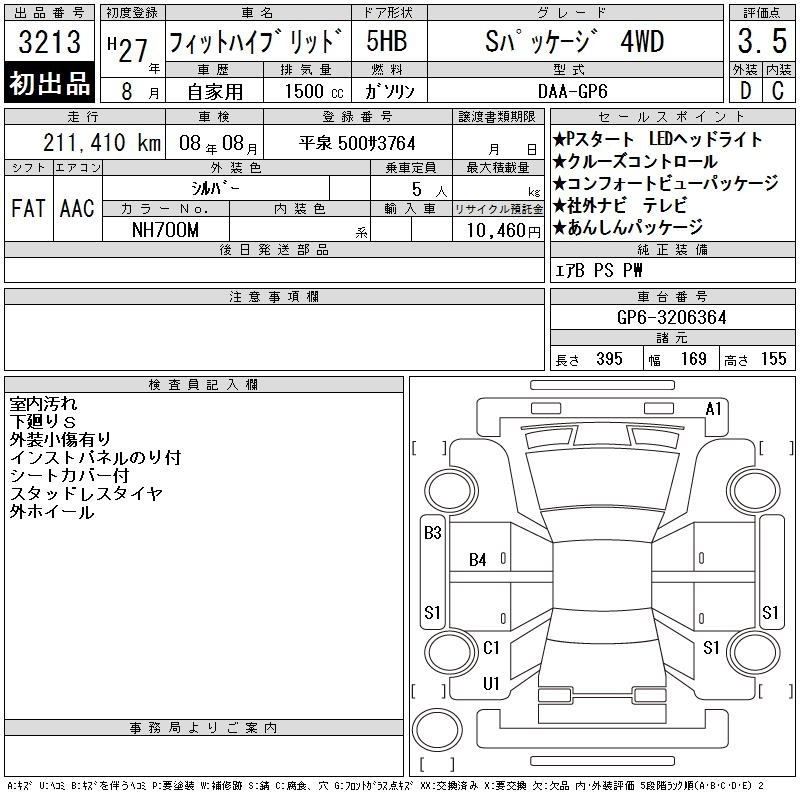Select the C1 corrosion mark near the rear wheel
800x800 pixels.
[x=491, y=647]
